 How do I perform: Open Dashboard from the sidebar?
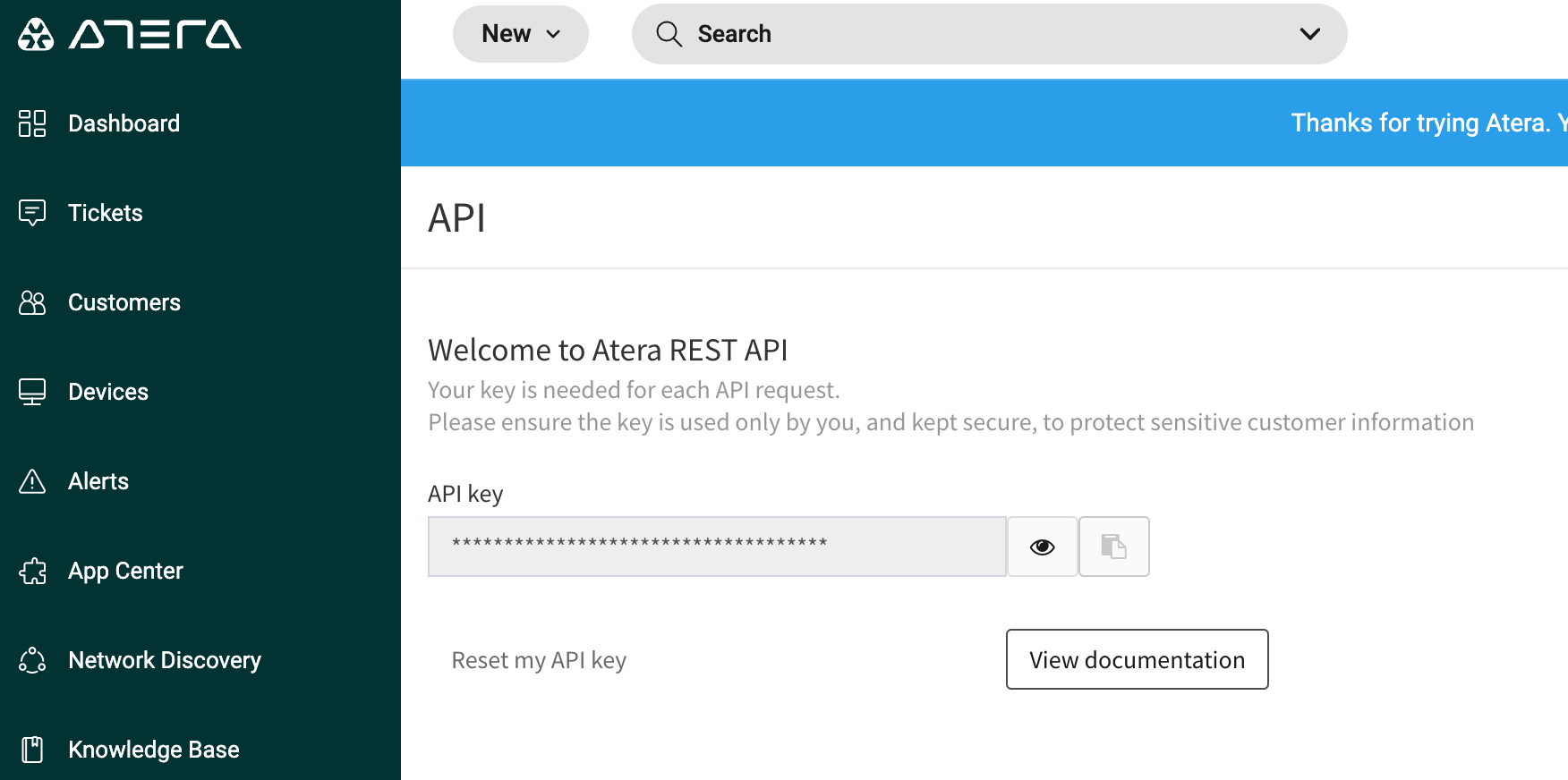pos(124,123)
